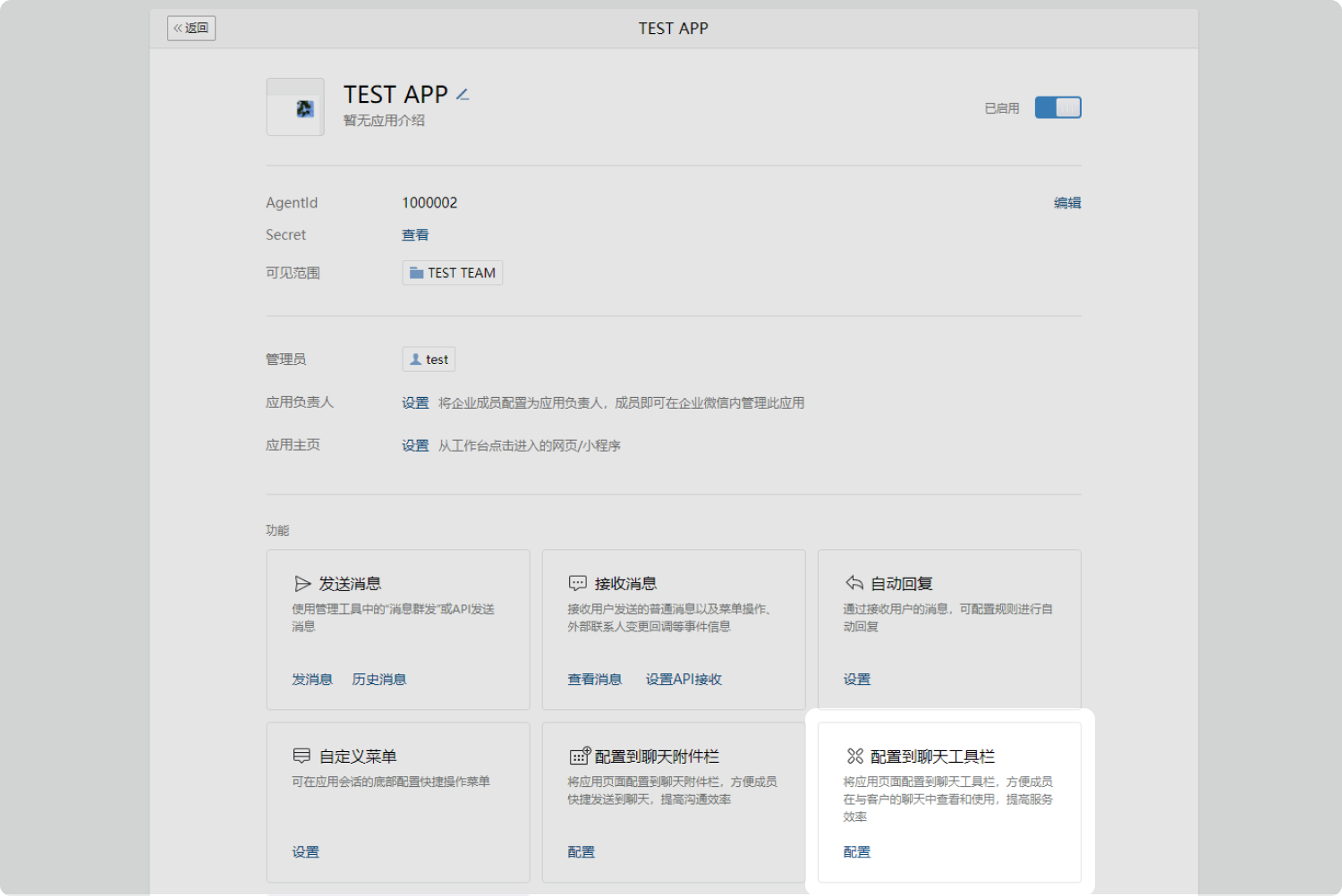Viewport: 1342px width, 896px height.
Task: Click 配置 under 配置到聊天工具栏 card
Action: pyautogui.click(x=857, y=852)
